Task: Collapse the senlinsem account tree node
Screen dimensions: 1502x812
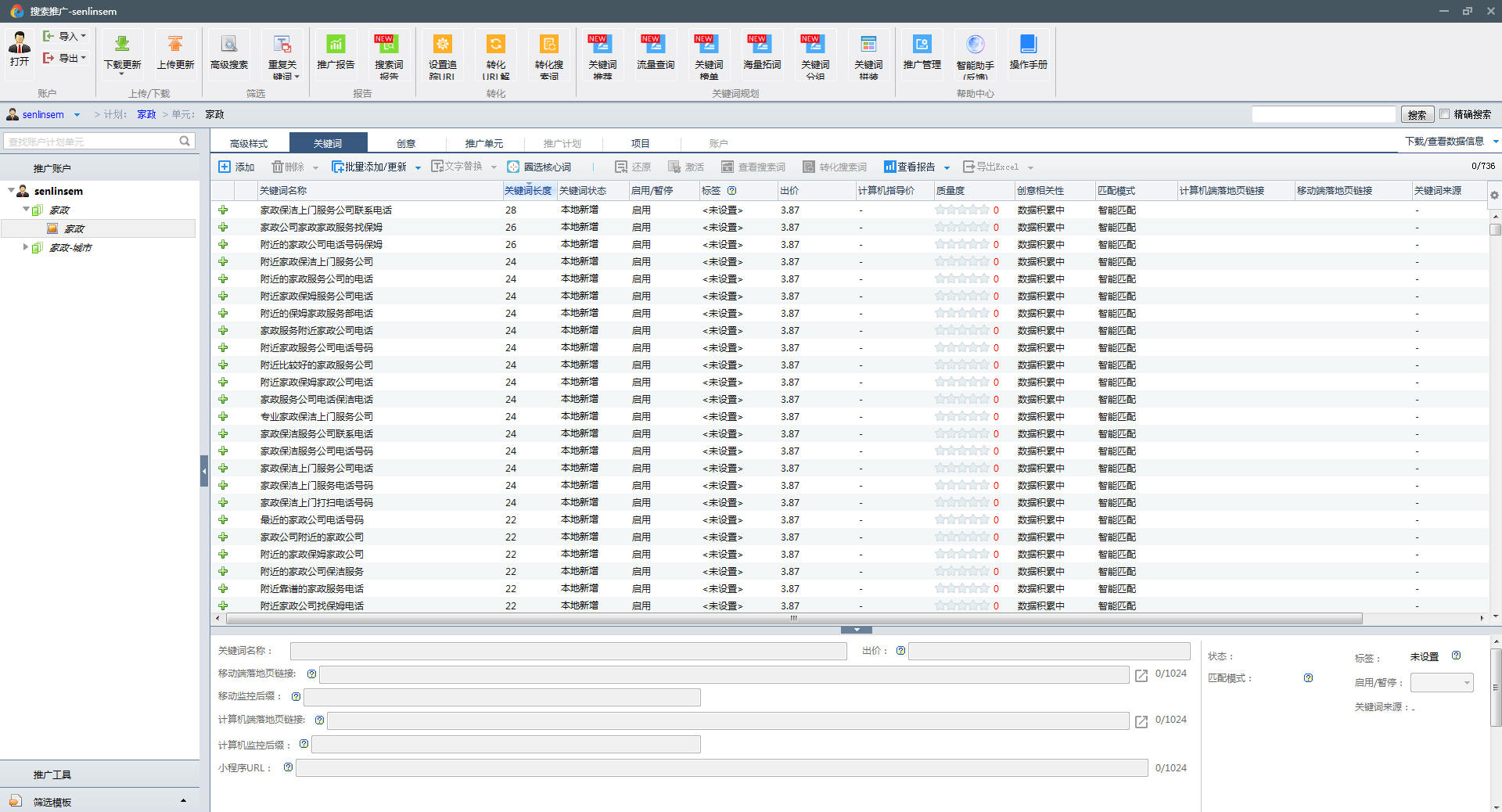Action: click(x=11, y=191)
